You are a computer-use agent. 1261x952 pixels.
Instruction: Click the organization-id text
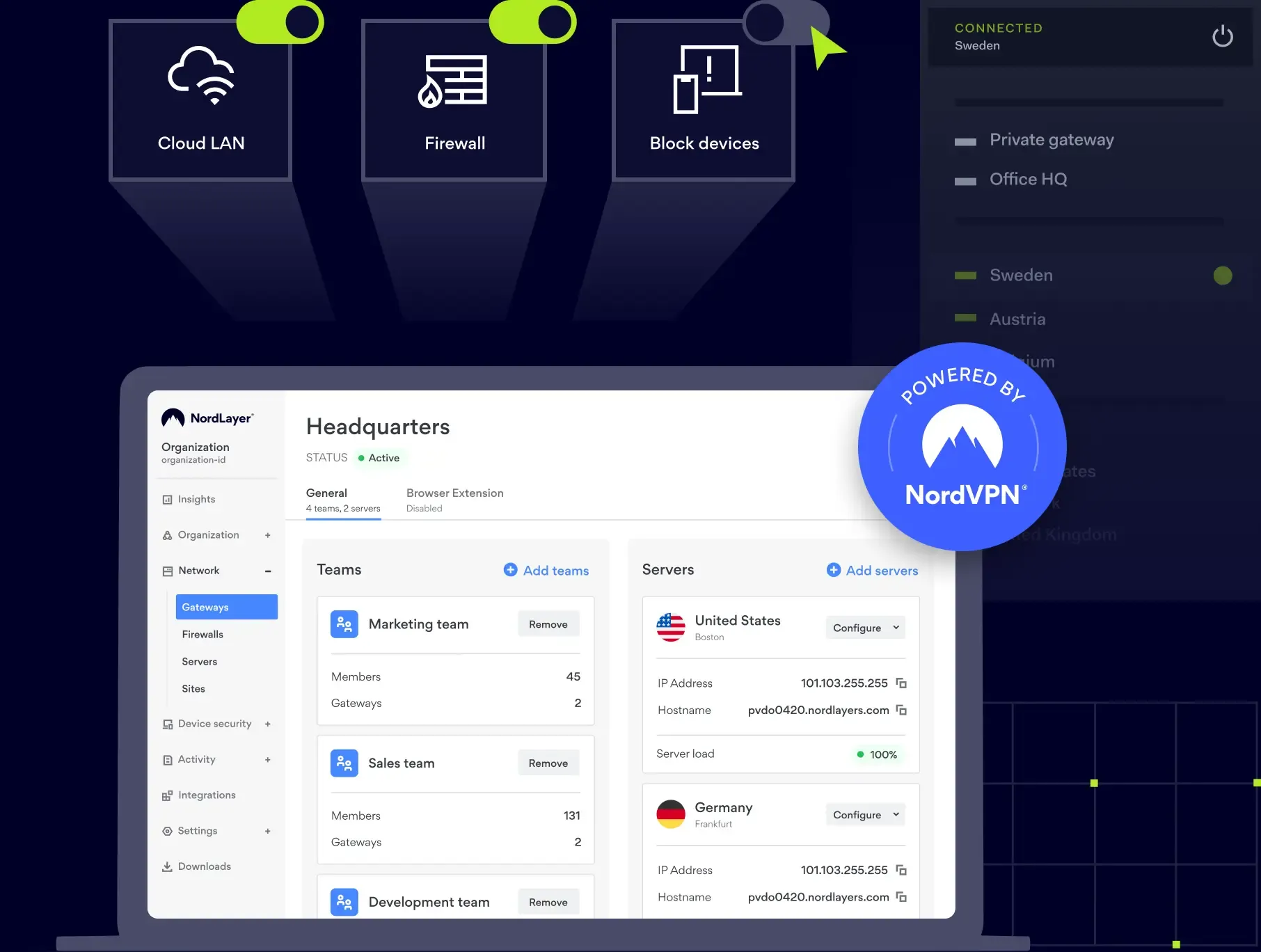(193, 460)
